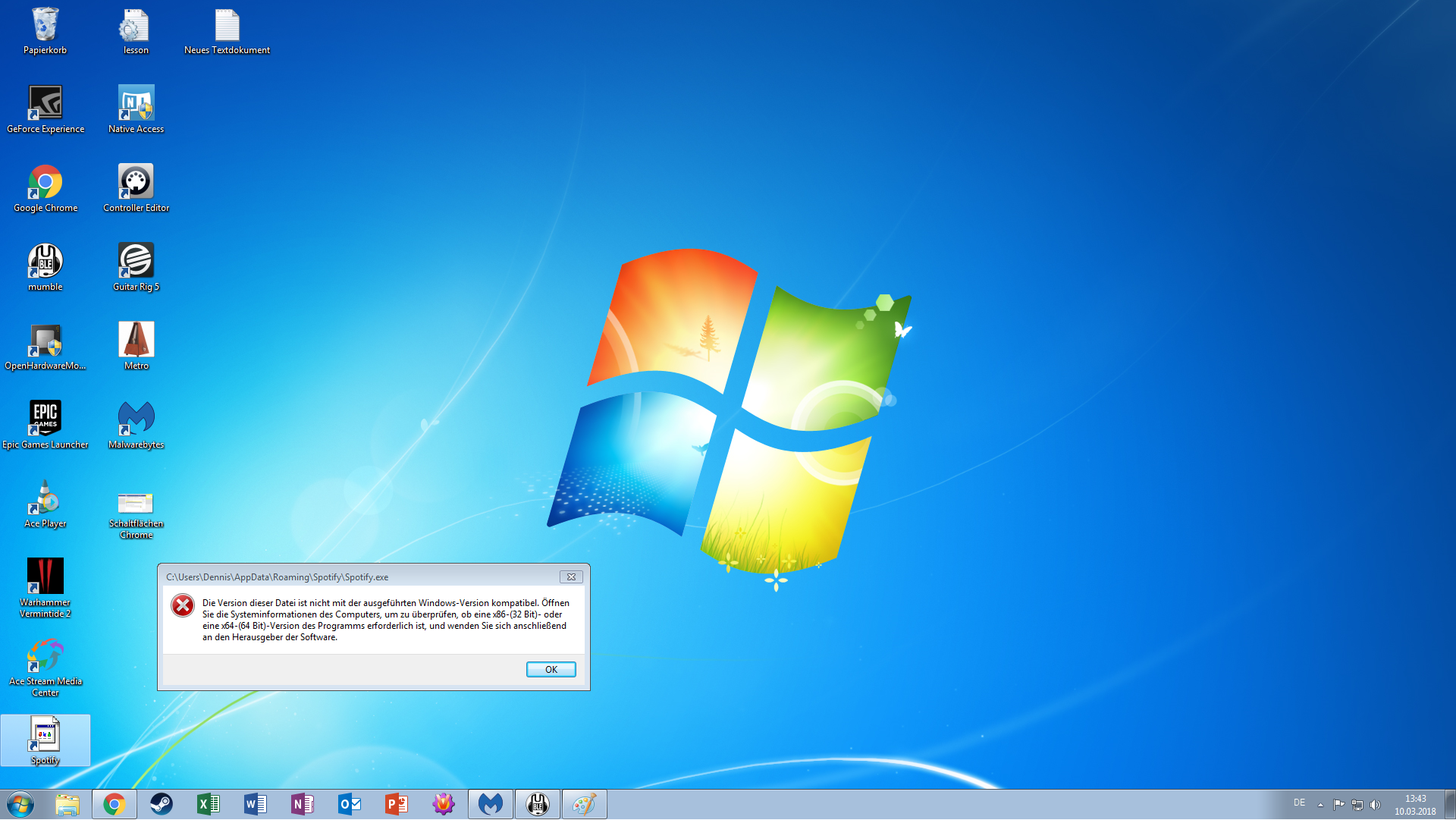Screen dimensions: 1456x820
Task: Show hidden system tray icons
Action: (x=1320, y=804)
